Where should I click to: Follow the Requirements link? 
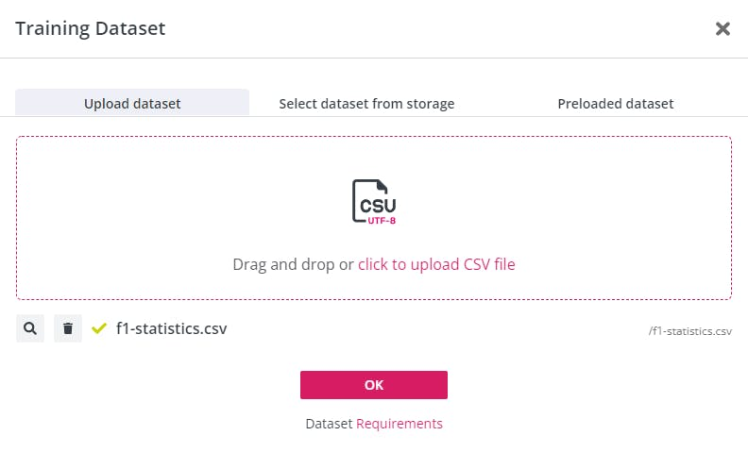(399, 423)
